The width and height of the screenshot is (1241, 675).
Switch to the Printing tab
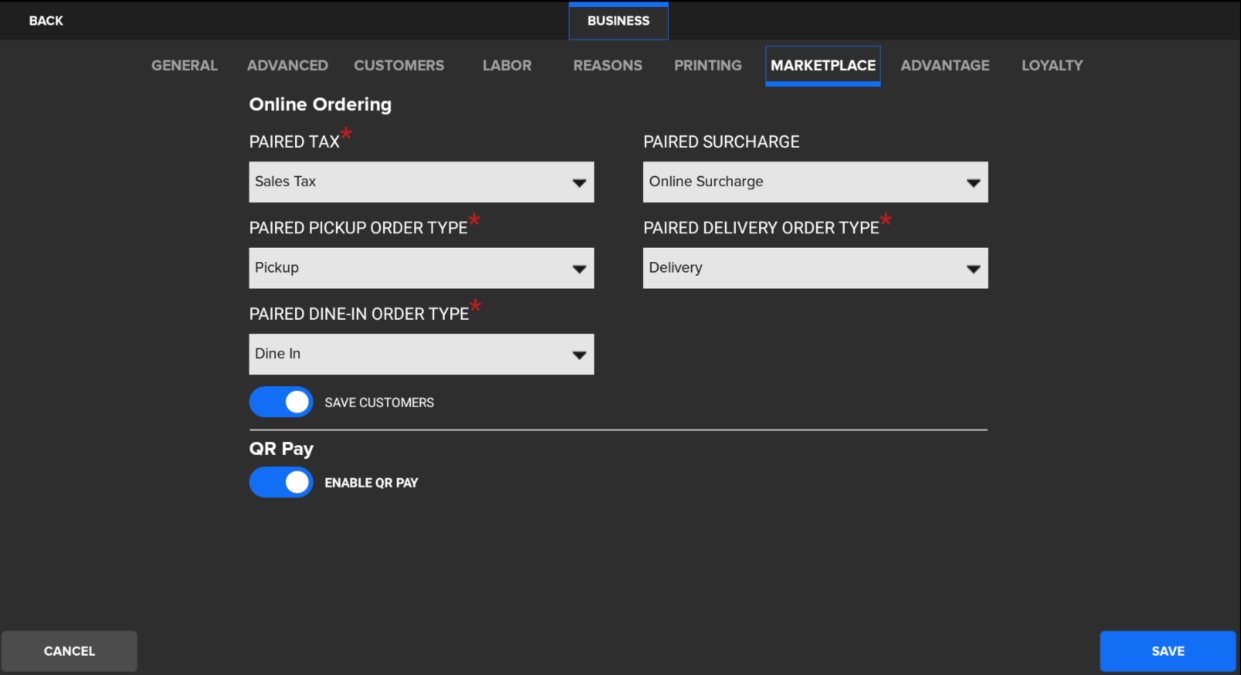click(708, 65)
